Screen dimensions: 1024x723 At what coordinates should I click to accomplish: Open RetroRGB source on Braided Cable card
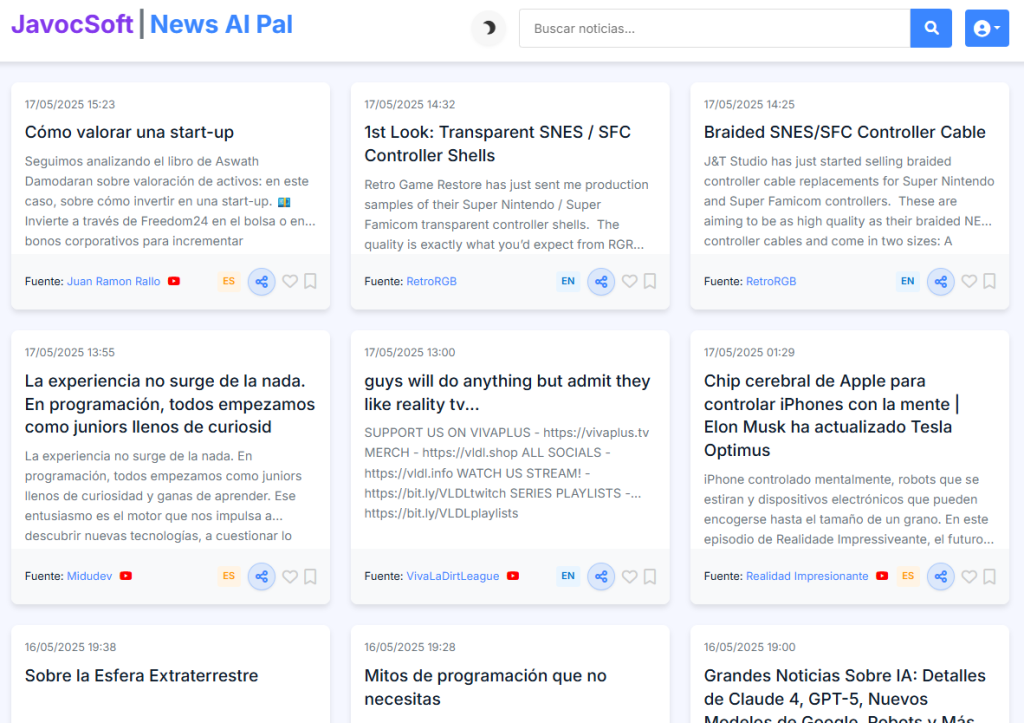(x=771, y=281)
